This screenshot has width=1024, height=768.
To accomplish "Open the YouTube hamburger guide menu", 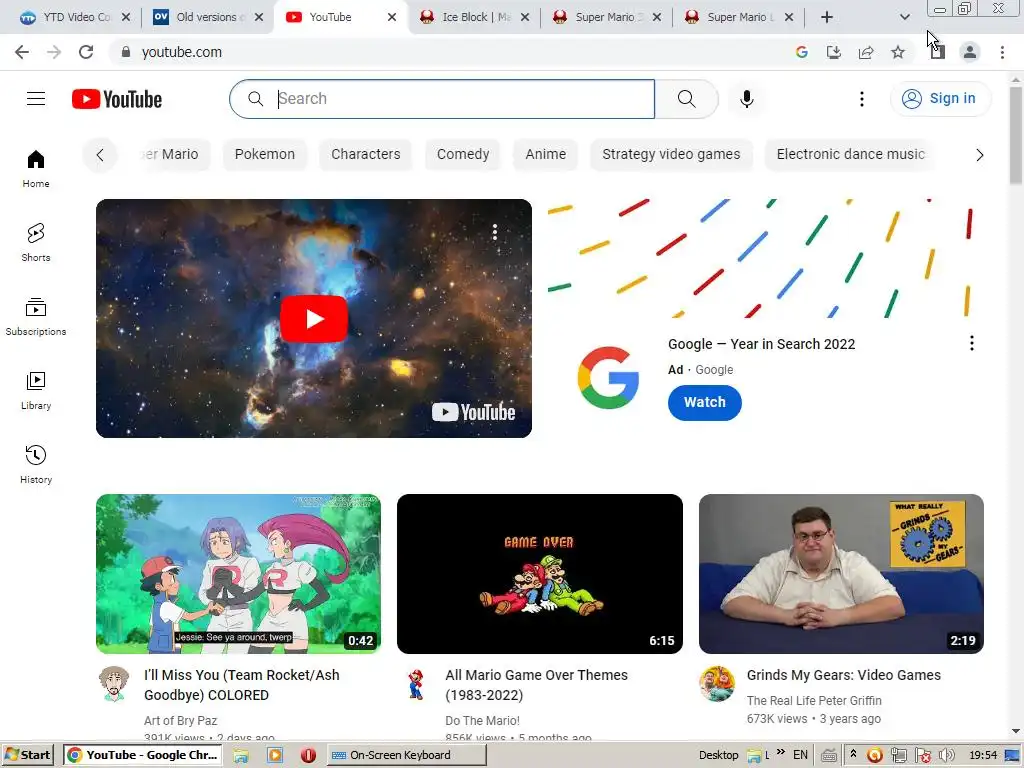I will coord(36,99).
